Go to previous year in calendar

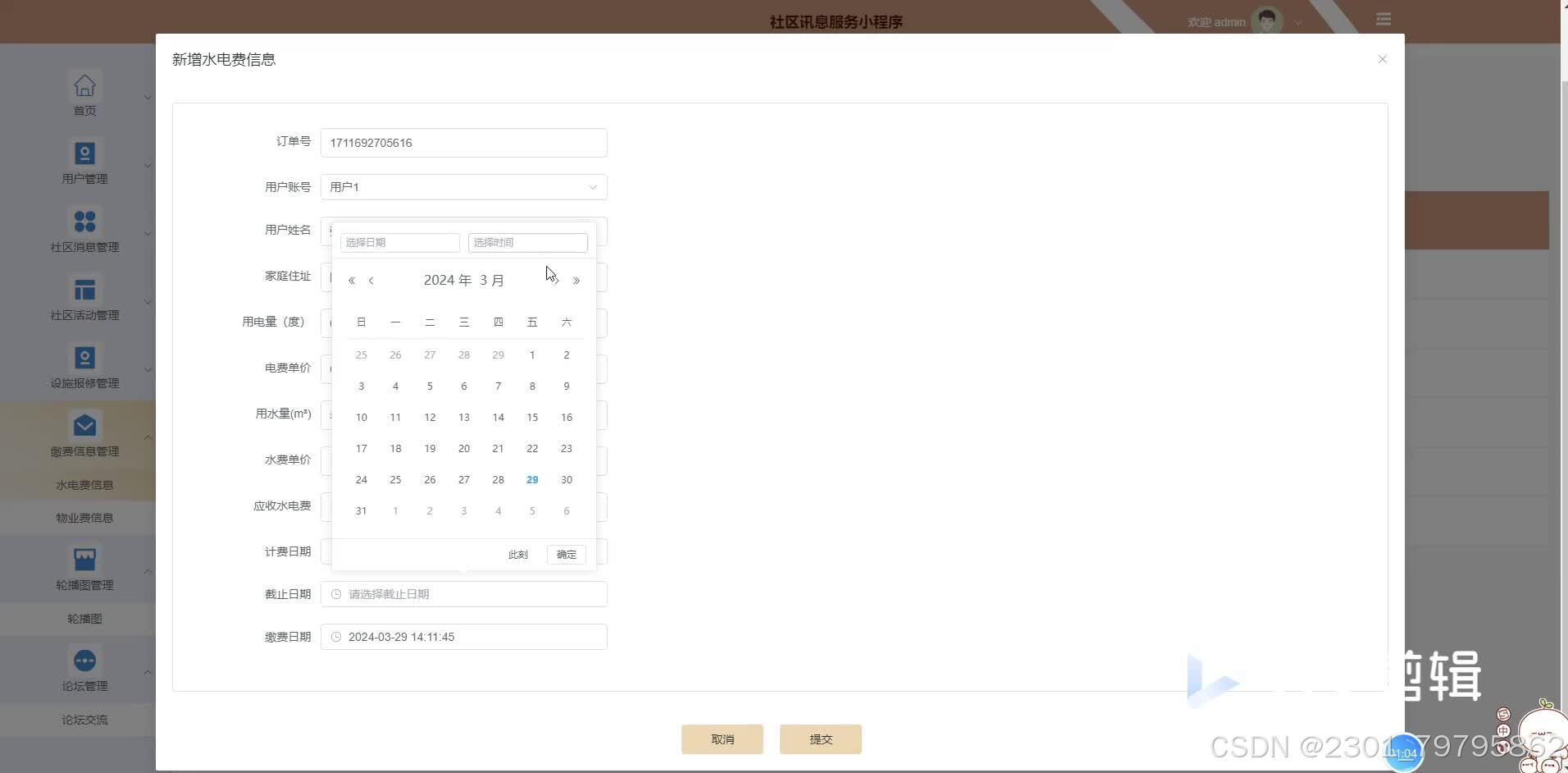tap(352, 281)
